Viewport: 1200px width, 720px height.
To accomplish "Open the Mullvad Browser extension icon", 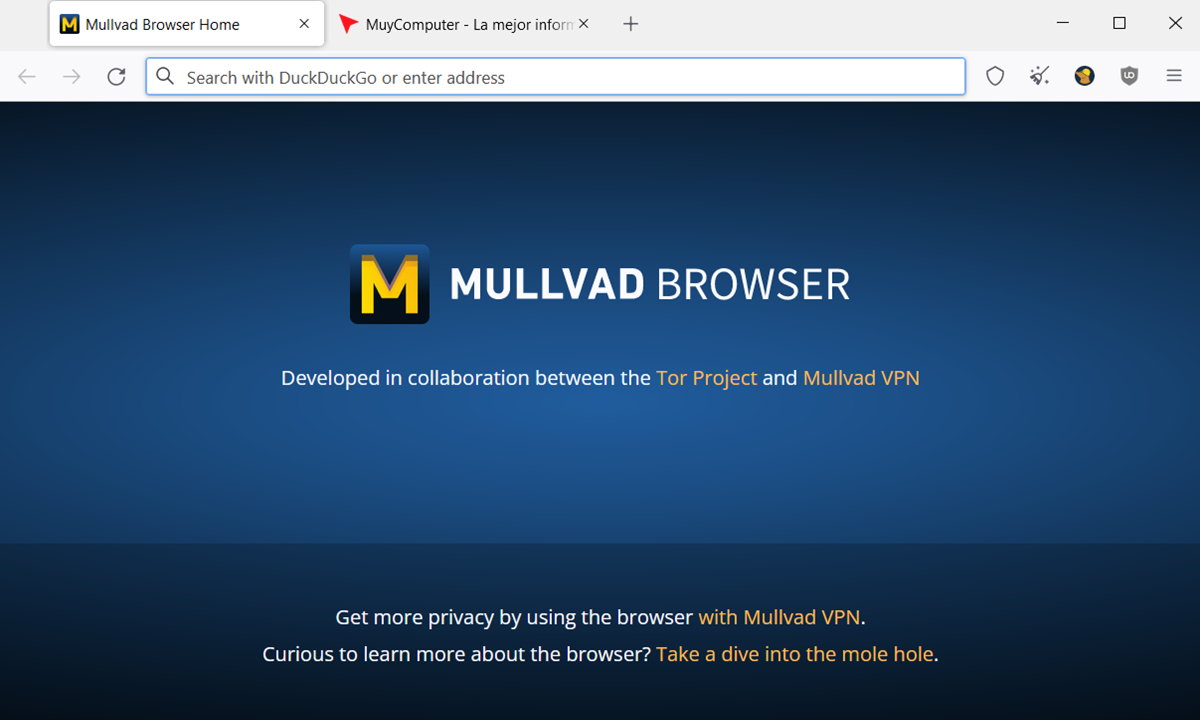I will 1084,76.
